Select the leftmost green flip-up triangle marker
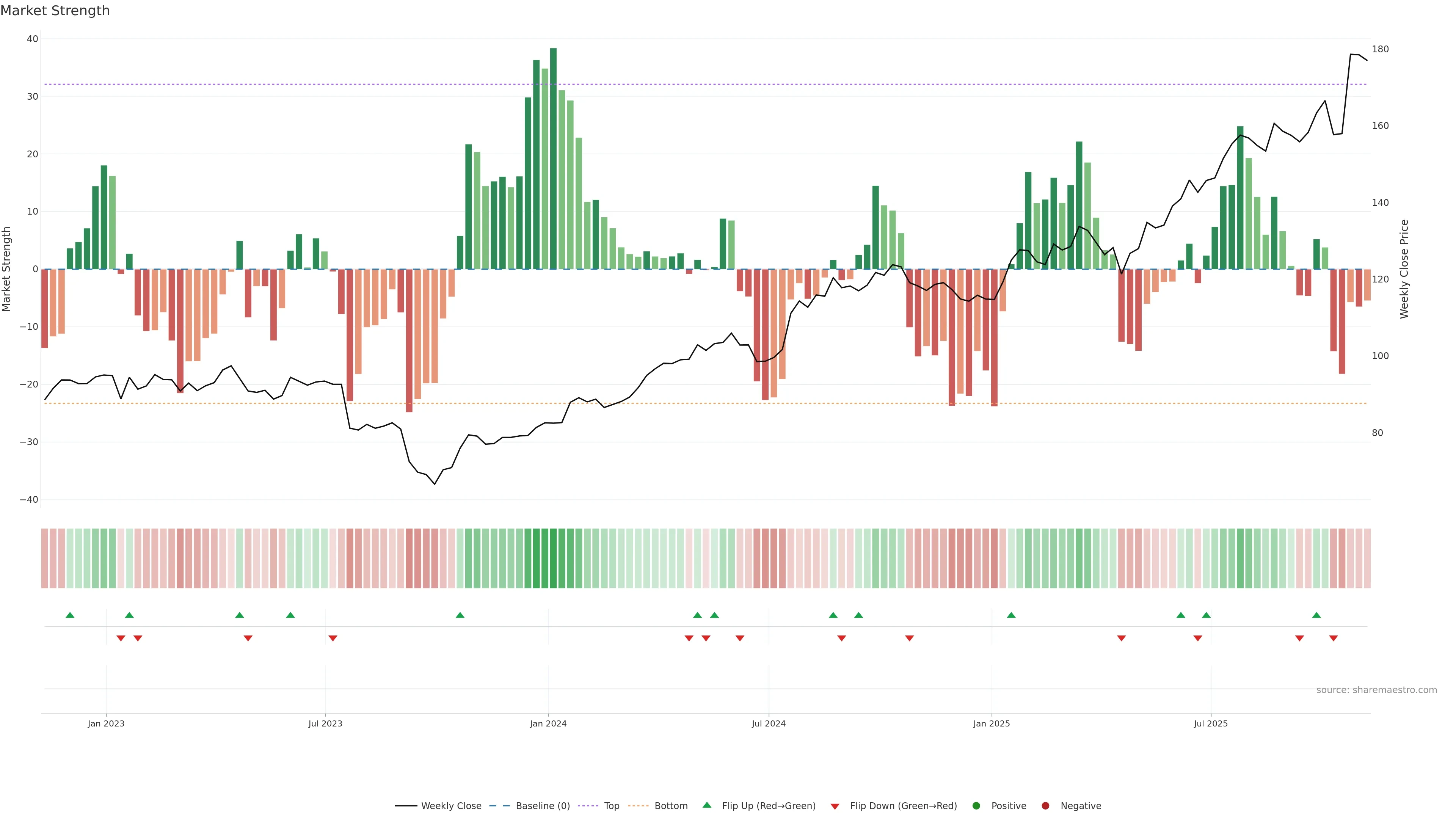Viewport: 1456px width, 819px height. pos(70,615)
